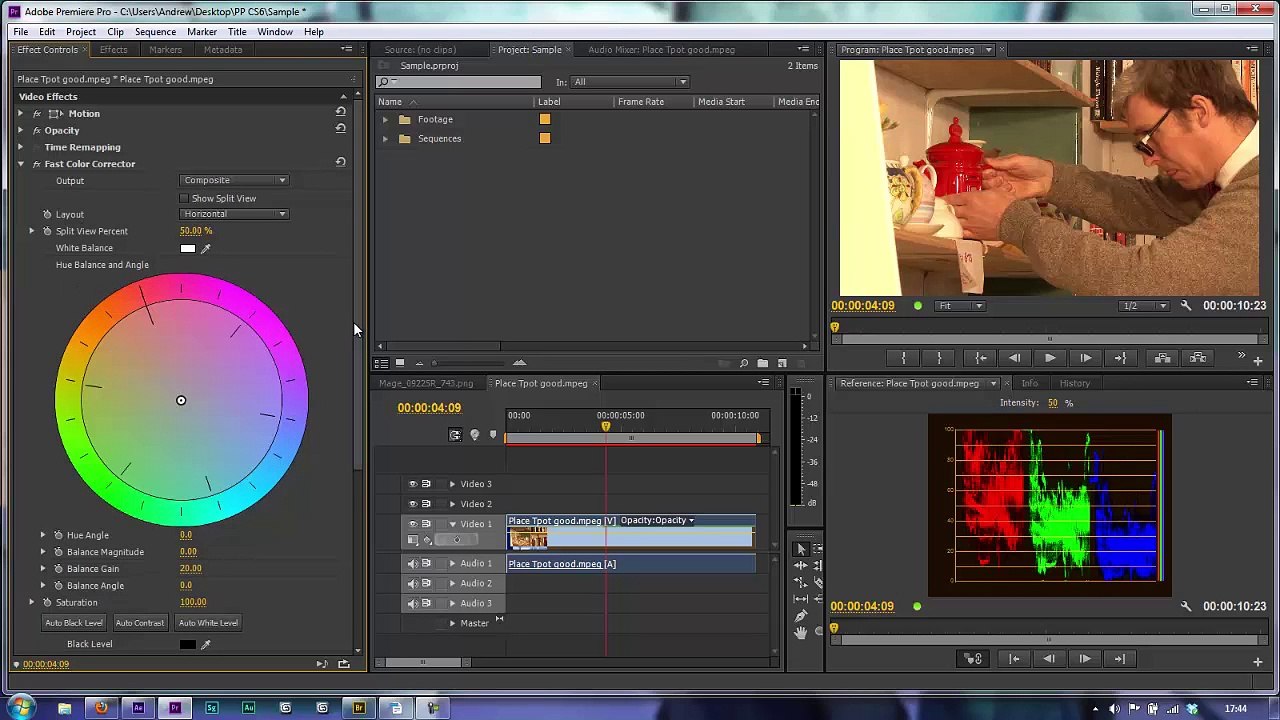Reset the Fast Color Corrector effect
Viewport: 1280px width, 720px height.
tap(340, 162)
